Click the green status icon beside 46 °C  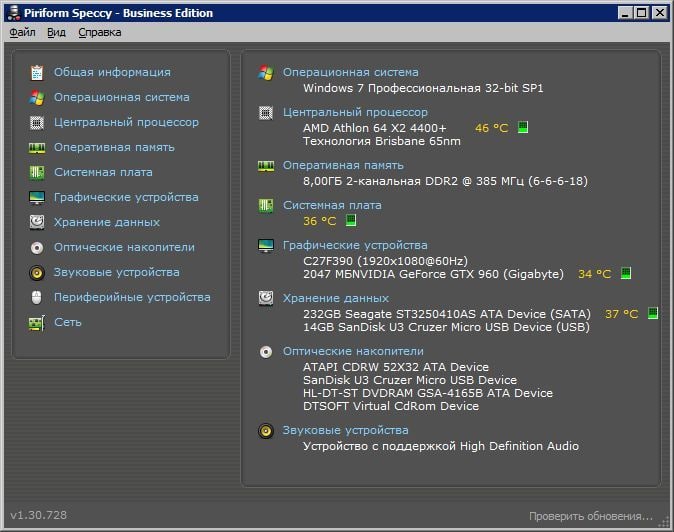(523, 127)
